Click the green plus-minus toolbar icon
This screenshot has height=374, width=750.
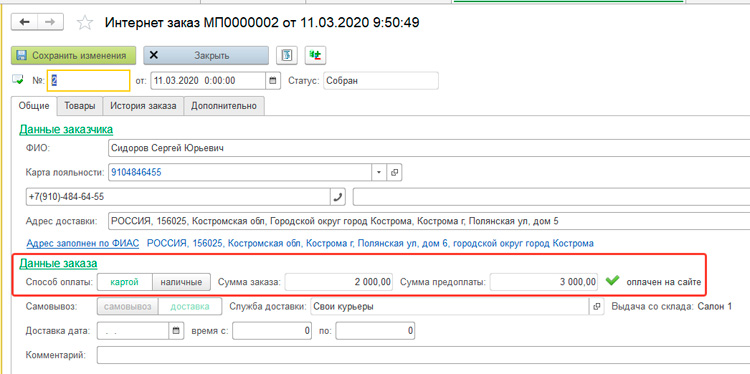(x=316, y=55)
